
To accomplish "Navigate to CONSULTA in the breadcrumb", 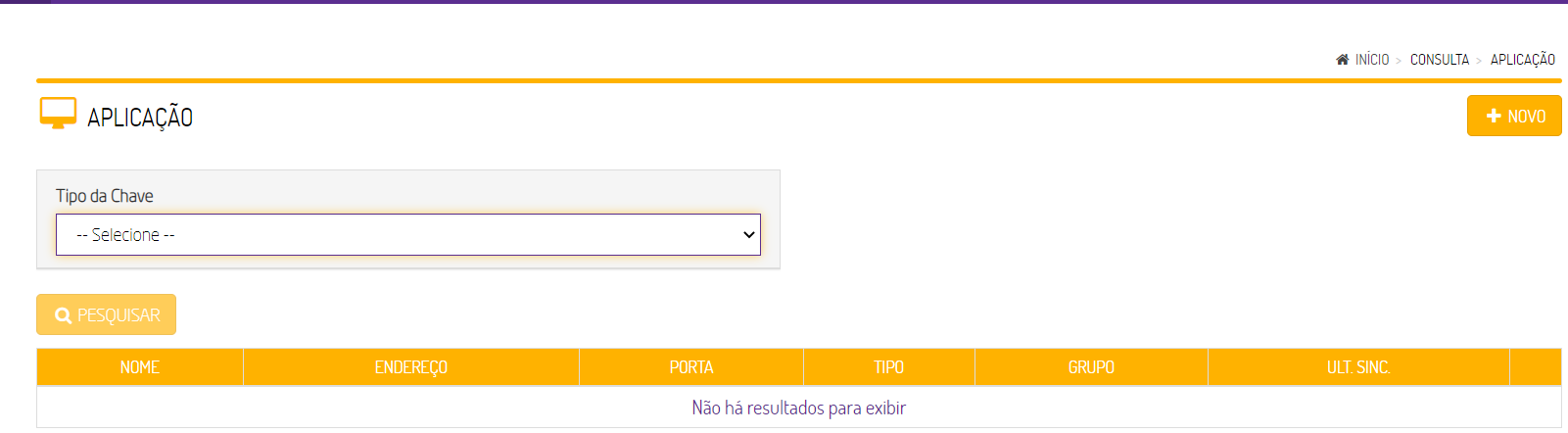I will point(1439,60).
